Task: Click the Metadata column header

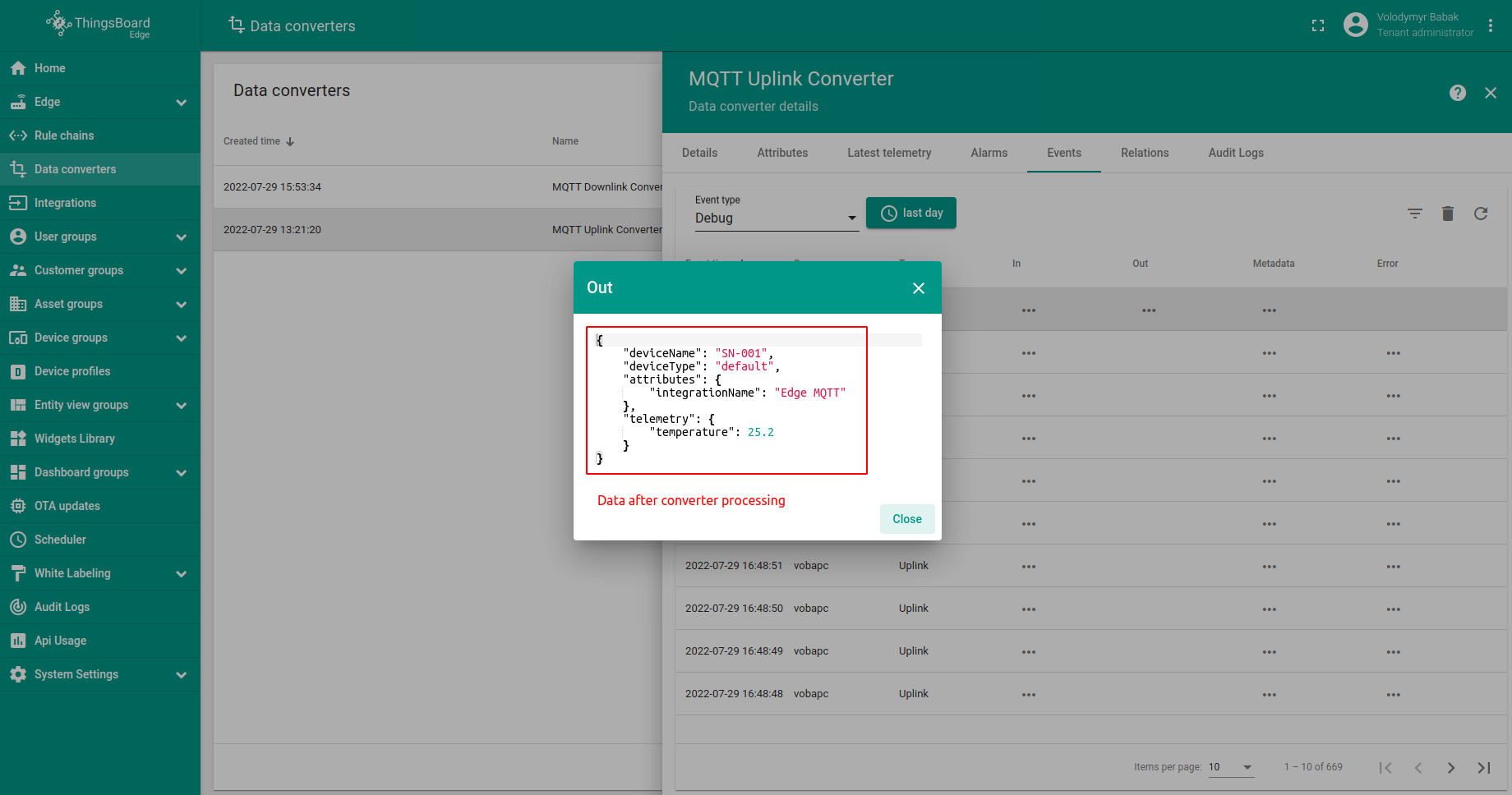Action: point(1274,264)
